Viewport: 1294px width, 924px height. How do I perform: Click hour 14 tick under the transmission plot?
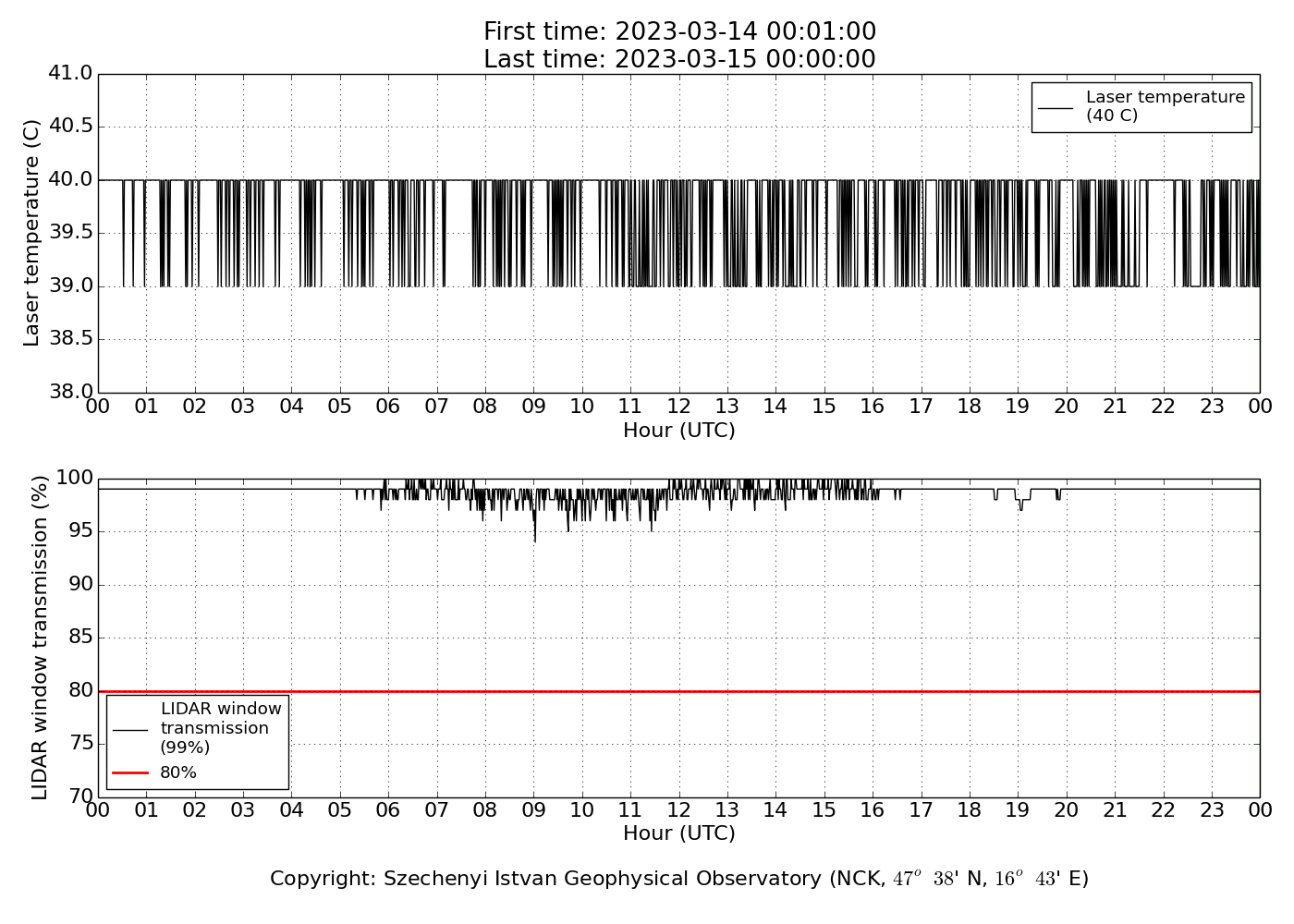775,810
